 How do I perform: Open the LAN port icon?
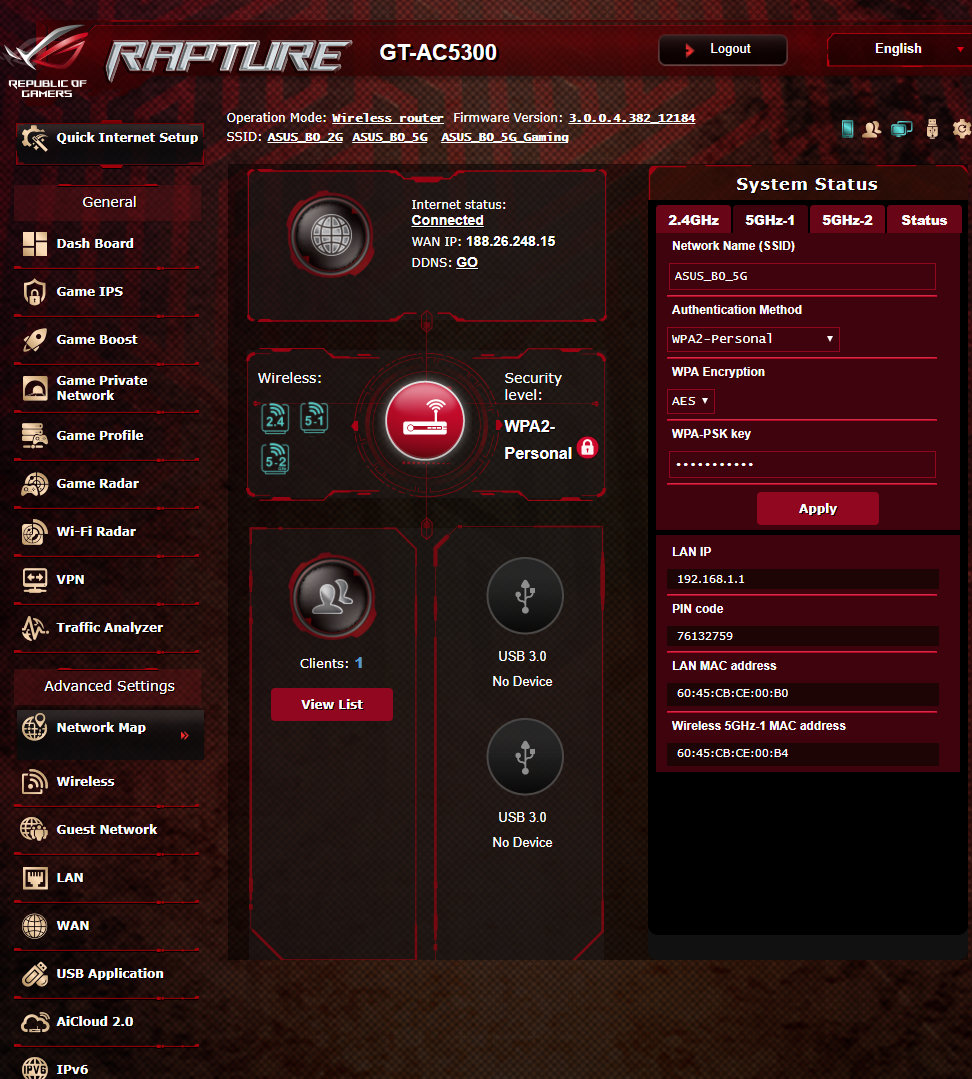[34, 878]
